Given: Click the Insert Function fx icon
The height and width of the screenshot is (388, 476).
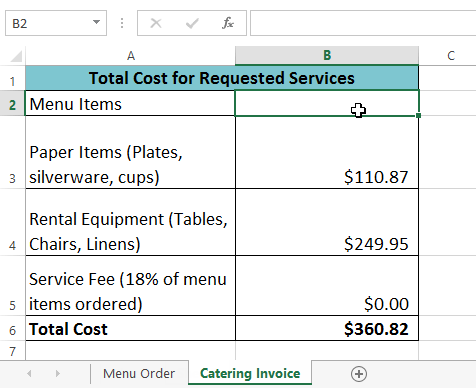Looking at the screenshot, I should 228,23.
